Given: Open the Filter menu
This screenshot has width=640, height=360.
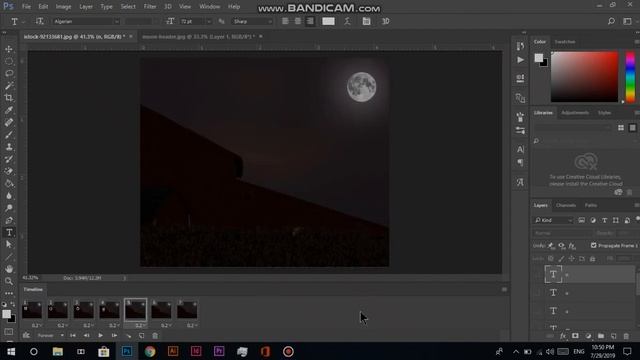Looking at the screenshot, I should [x=150, y=7].
